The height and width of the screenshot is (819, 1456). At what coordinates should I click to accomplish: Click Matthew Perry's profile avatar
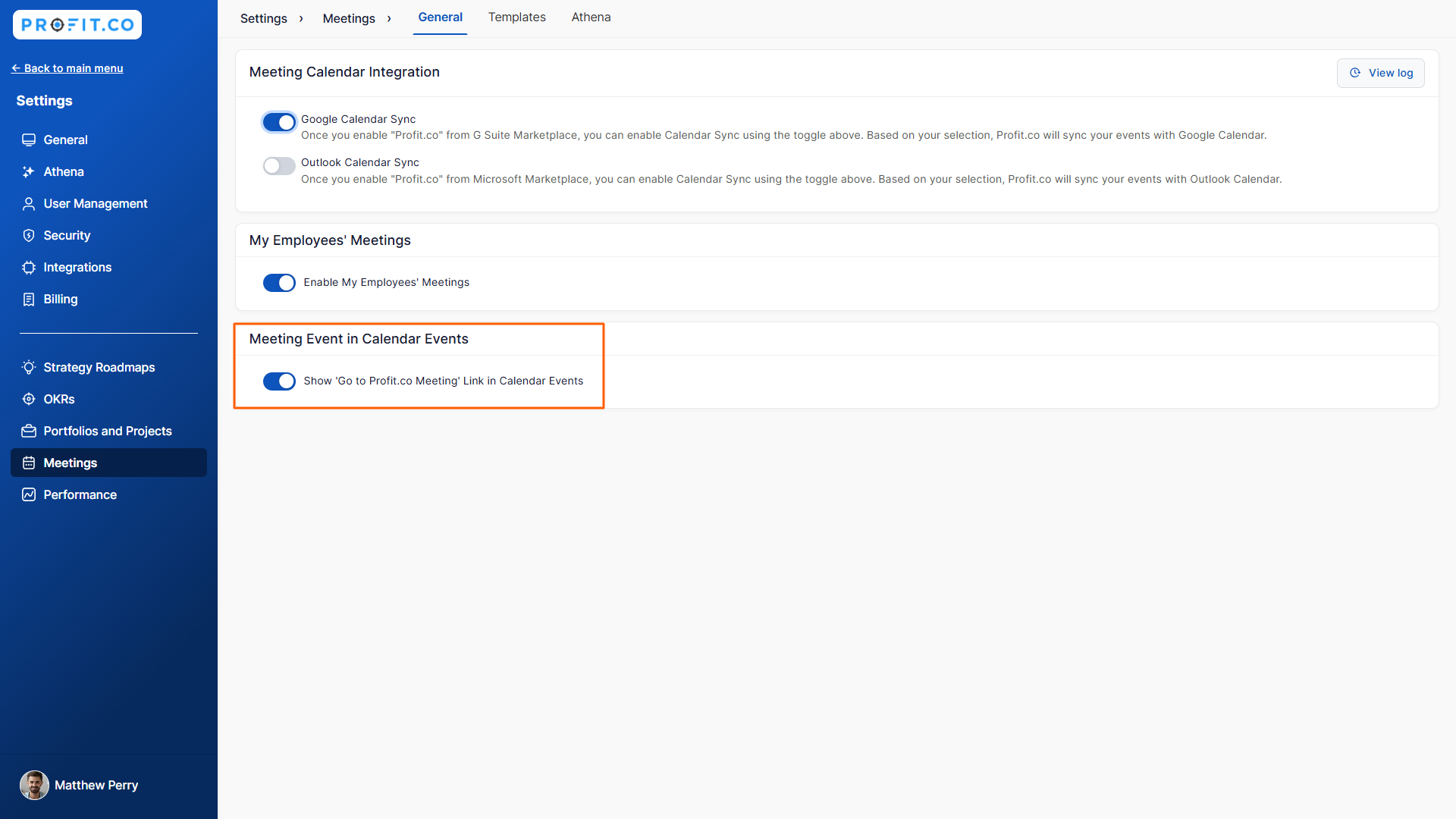pyautogui.click(x=34, y=786)
